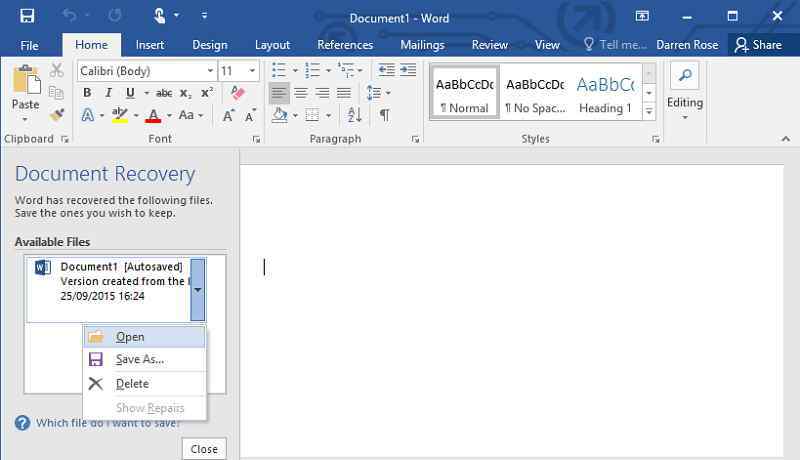The height and width of the screenshot is (460, 800).
Task: Select the Format Painter brush
Action: click(57, 115)
